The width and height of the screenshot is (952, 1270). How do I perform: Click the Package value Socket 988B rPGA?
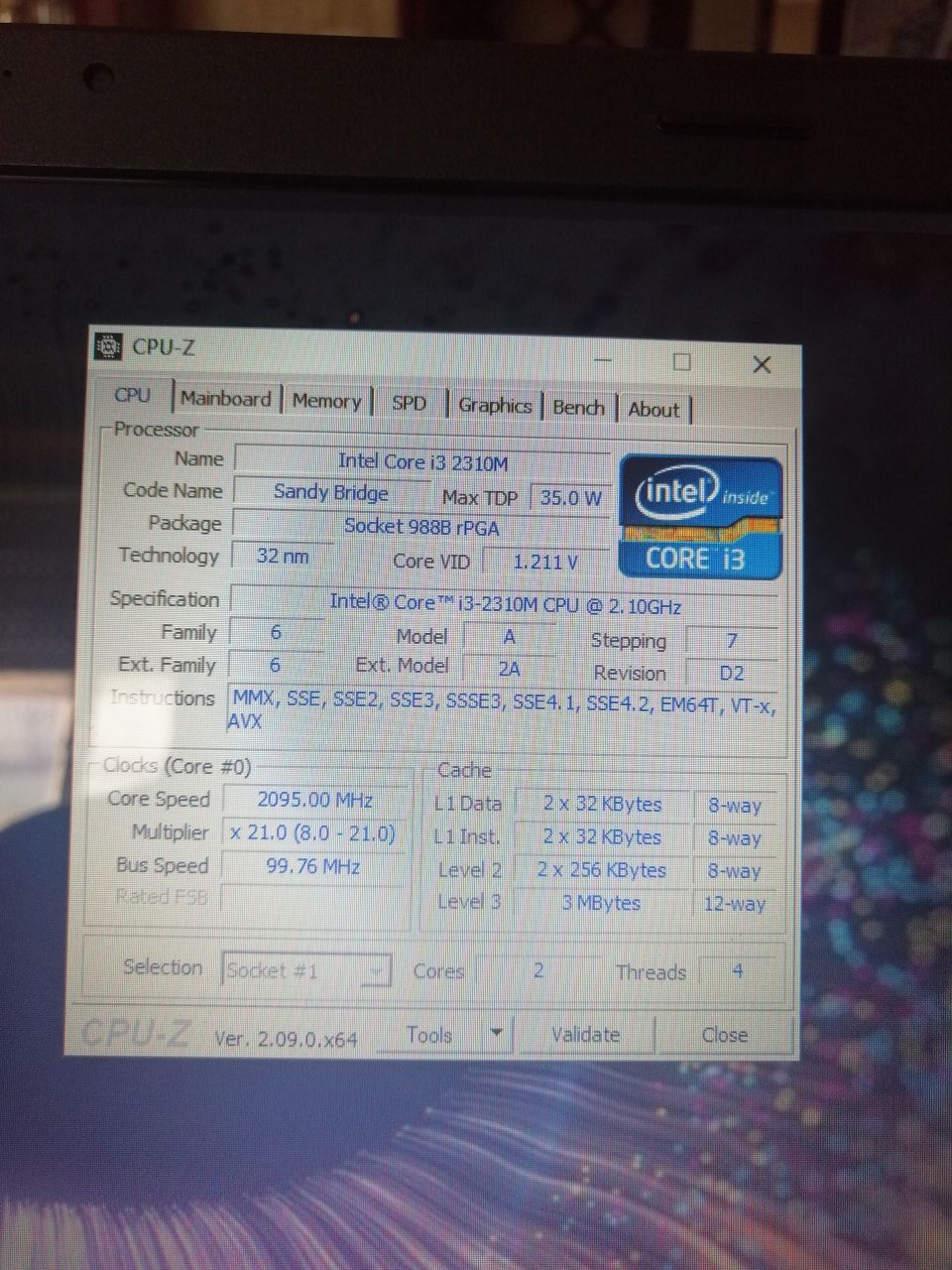(x=421, y=526)
